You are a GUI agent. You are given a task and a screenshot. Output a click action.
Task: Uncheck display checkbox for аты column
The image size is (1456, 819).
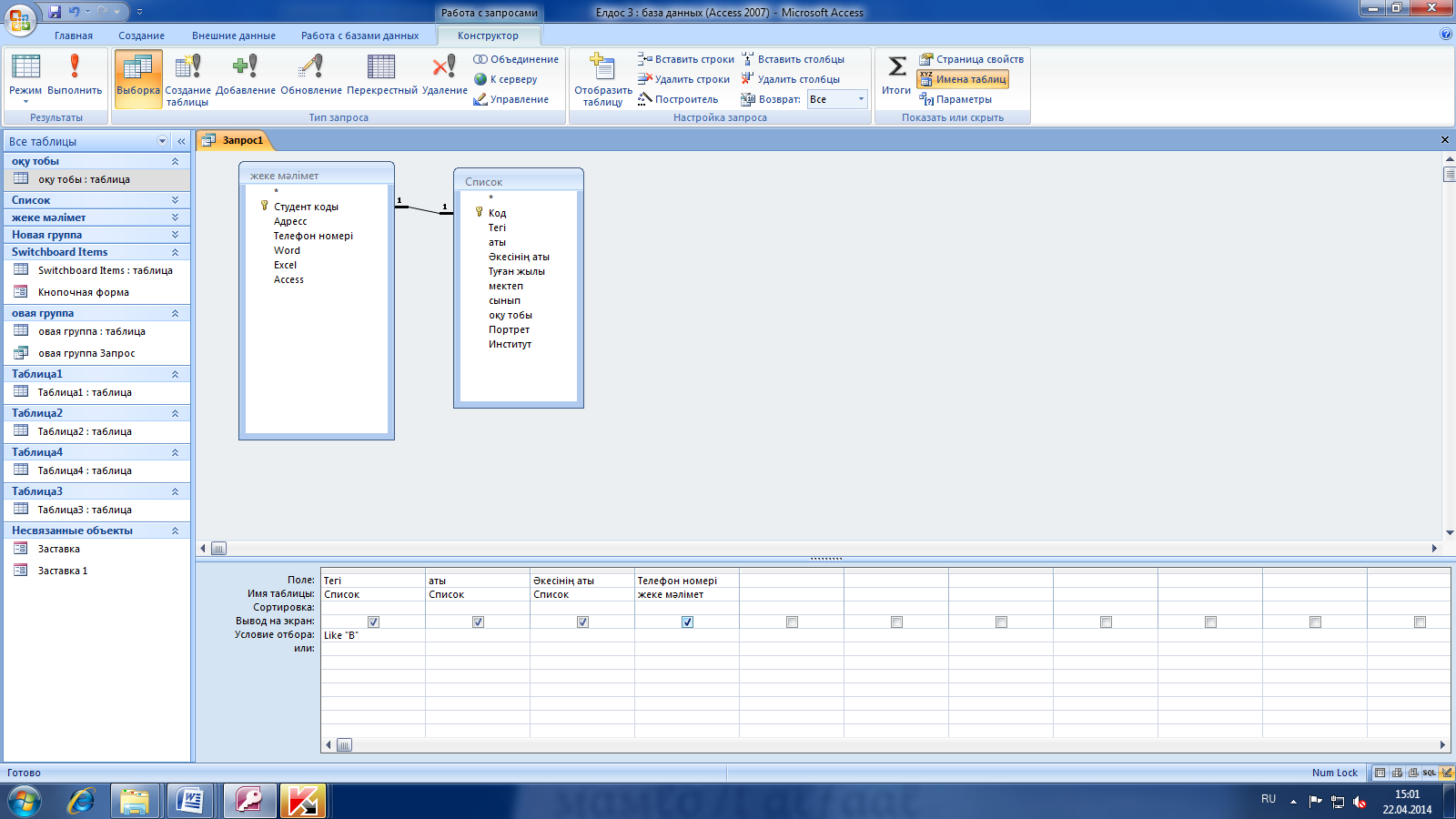coord(478,622)
